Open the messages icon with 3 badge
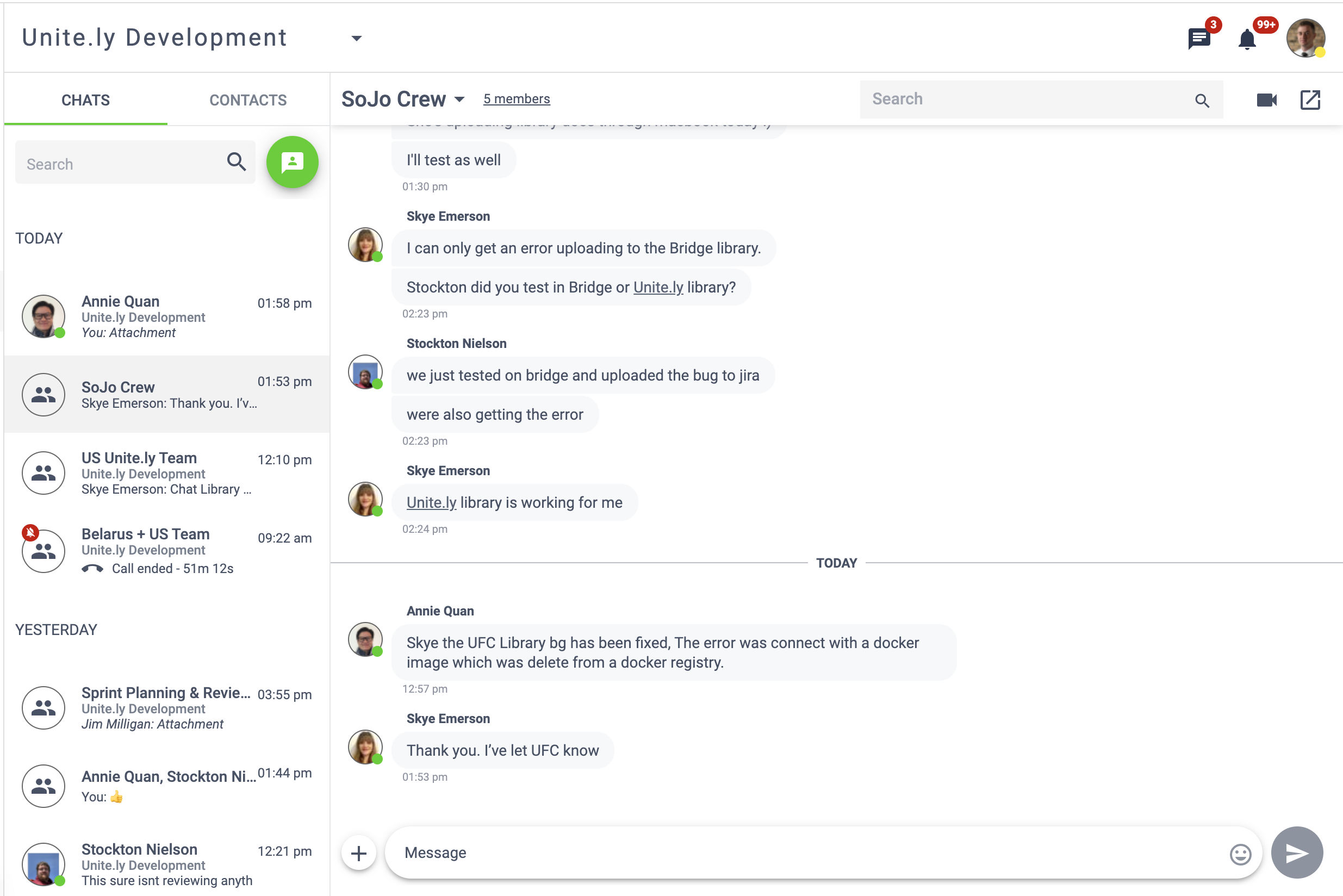 coord(1198,39)
